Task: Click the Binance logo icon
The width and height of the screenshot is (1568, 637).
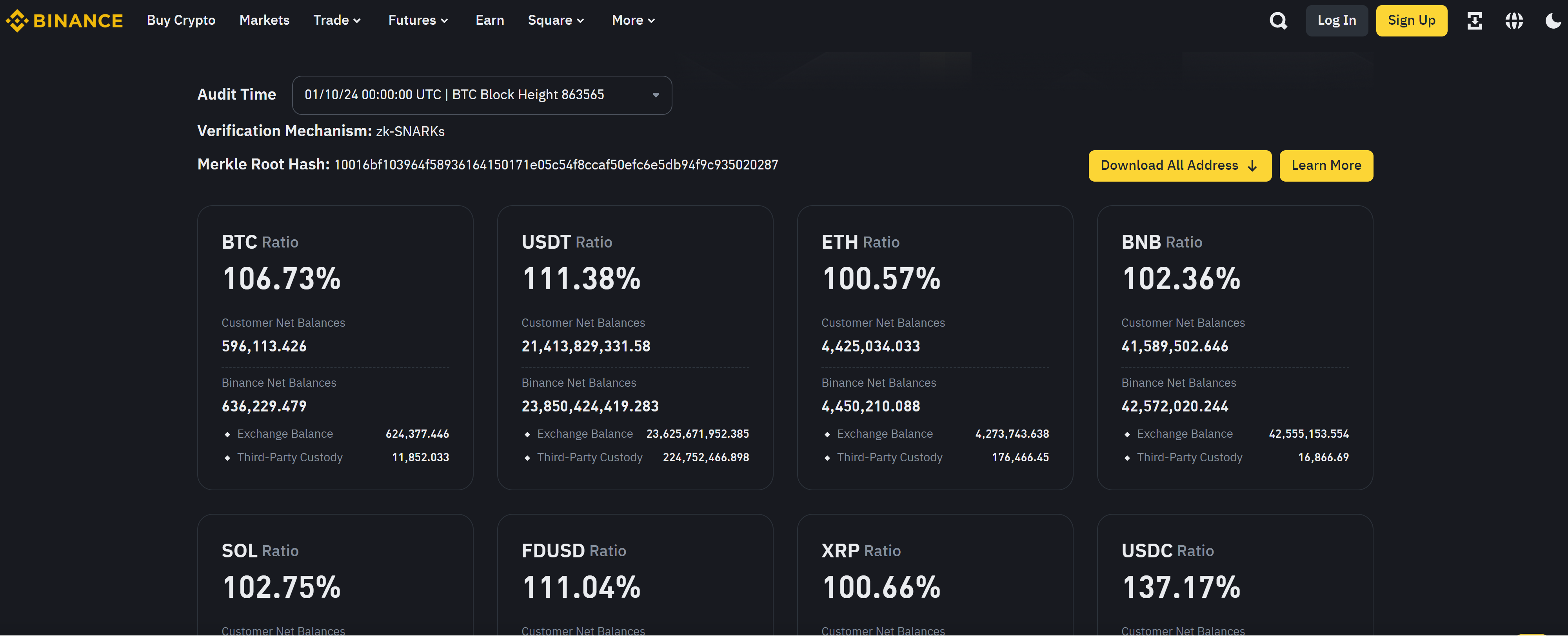Action: click(17, 21)
